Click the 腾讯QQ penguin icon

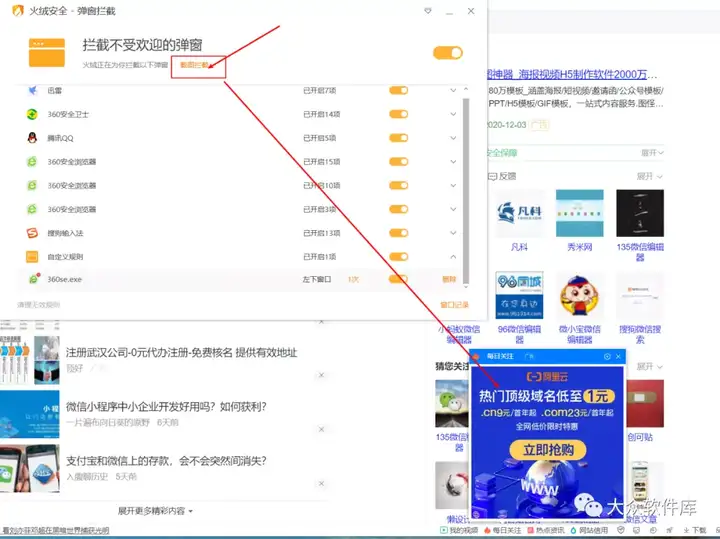pyautogui.click(x=32, y=138)
